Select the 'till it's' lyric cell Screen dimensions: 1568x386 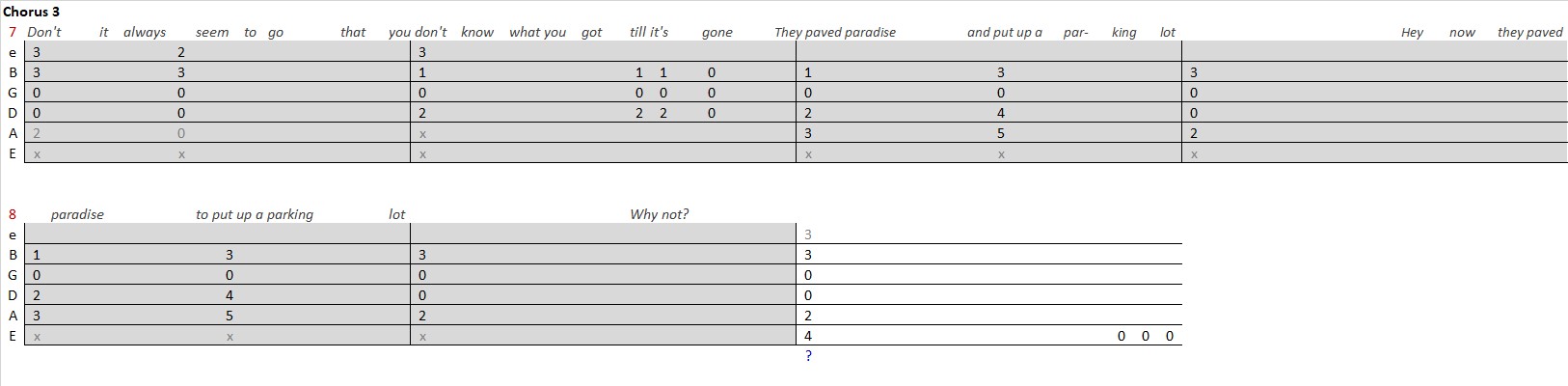pos(649,32)
